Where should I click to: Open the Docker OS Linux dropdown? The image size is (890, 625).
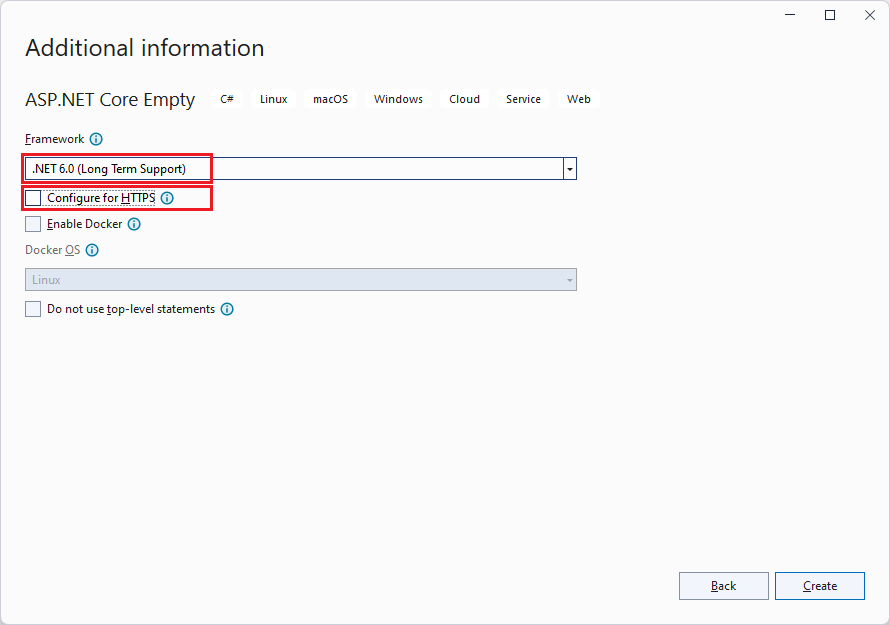pos(570,279)
